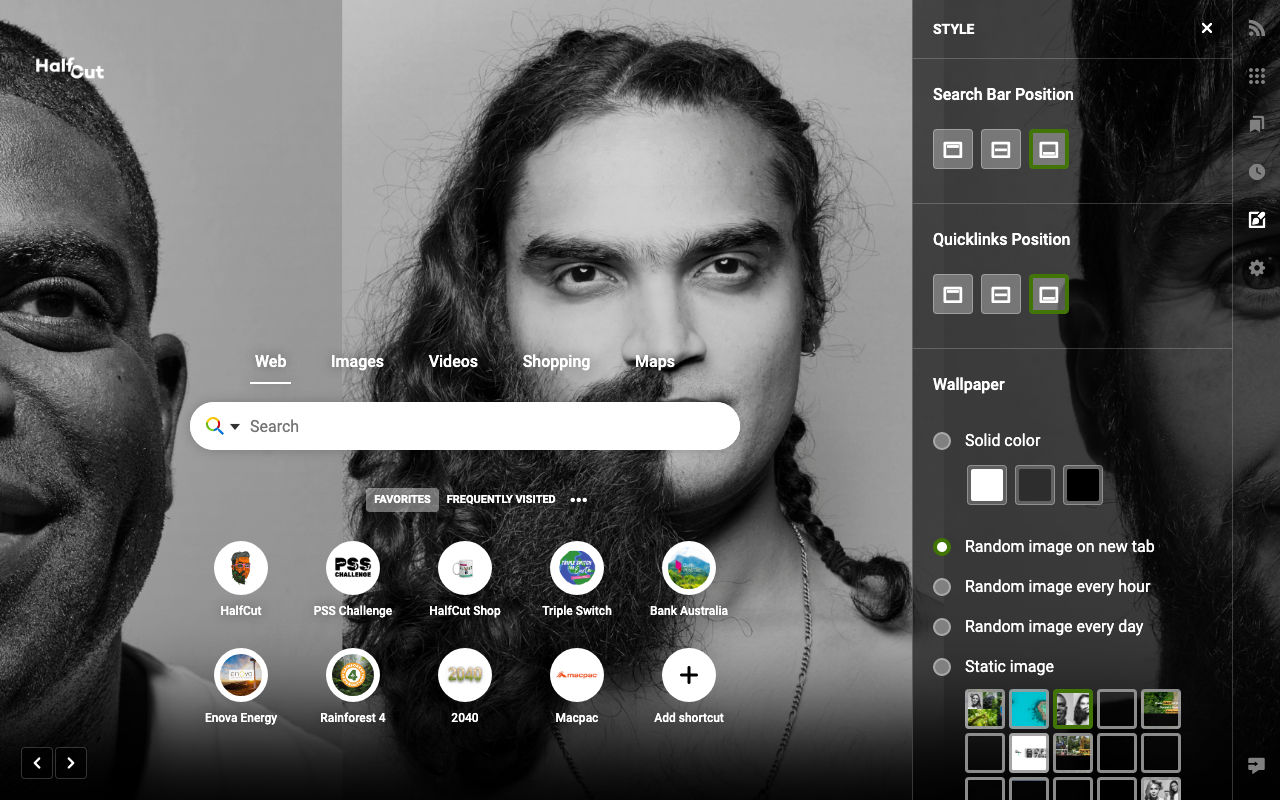Go to the next wallpaper arrow
1280x800 pixels.
tap(71, 763)
